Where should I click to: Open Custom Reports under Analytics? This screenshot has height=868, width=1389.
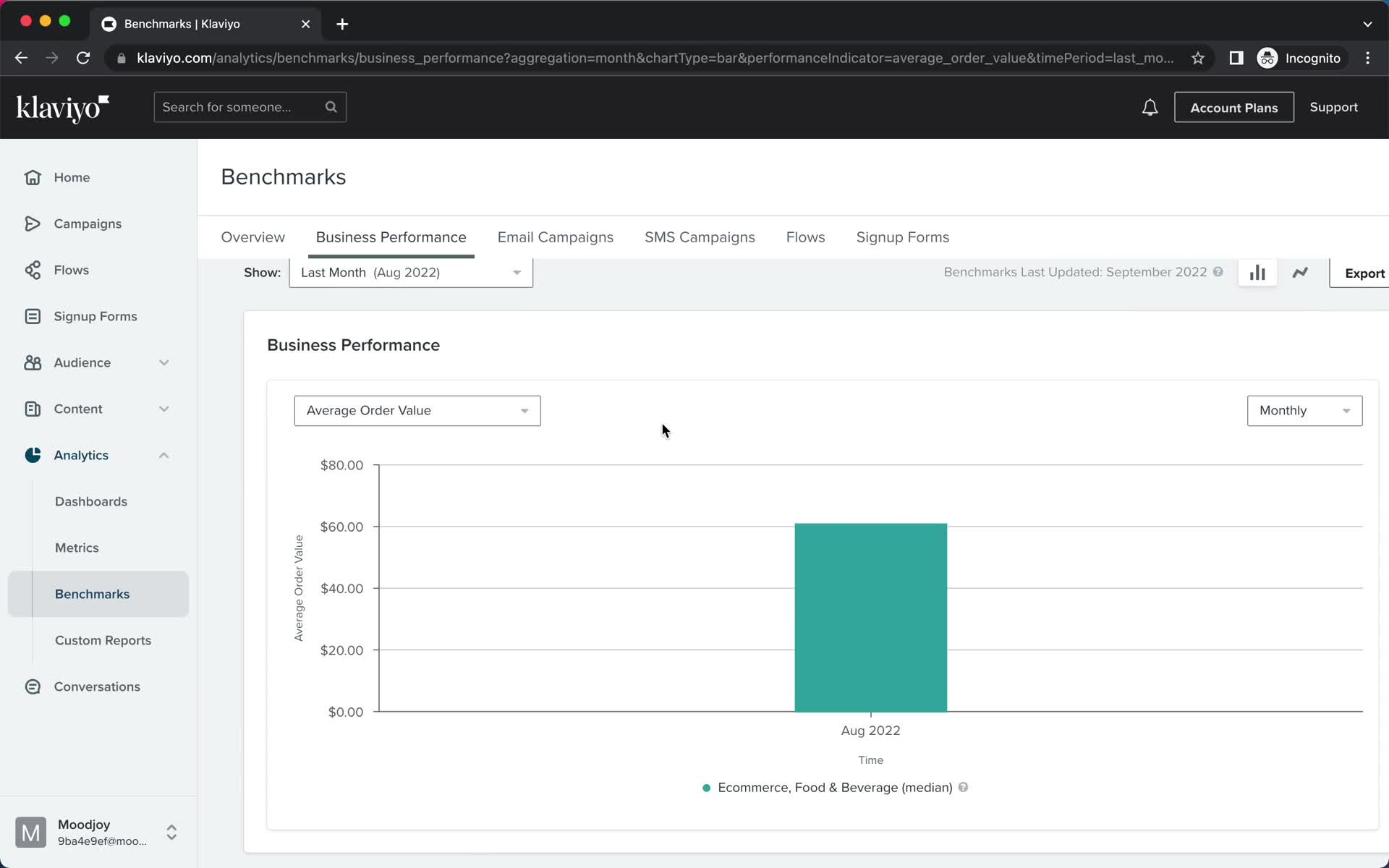pyautogui.click(x=103, y=640)
